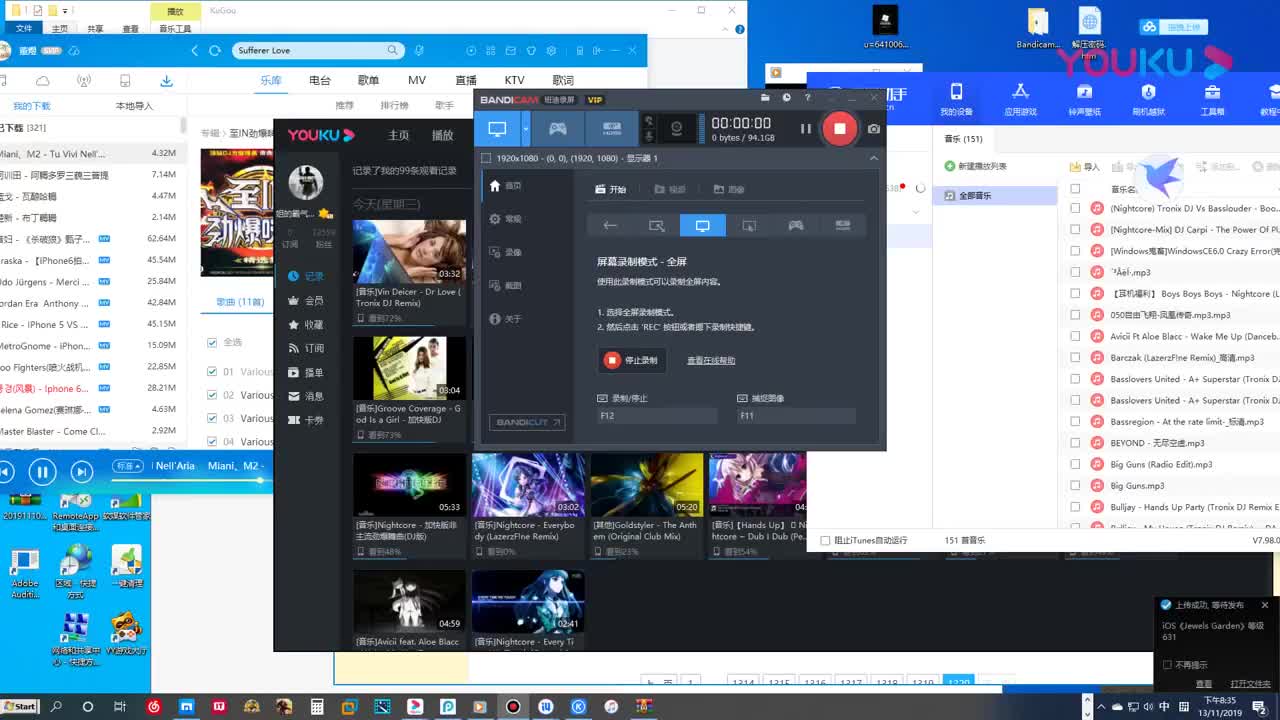Open Bandicam output folder icon
Screen dimensions: 1280x720
[765, 98]
